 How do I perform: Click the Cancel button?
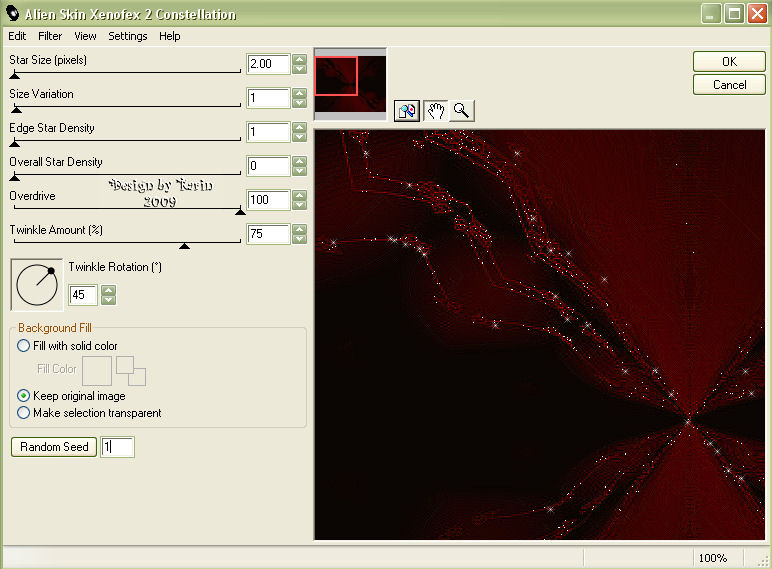[729, 85]
